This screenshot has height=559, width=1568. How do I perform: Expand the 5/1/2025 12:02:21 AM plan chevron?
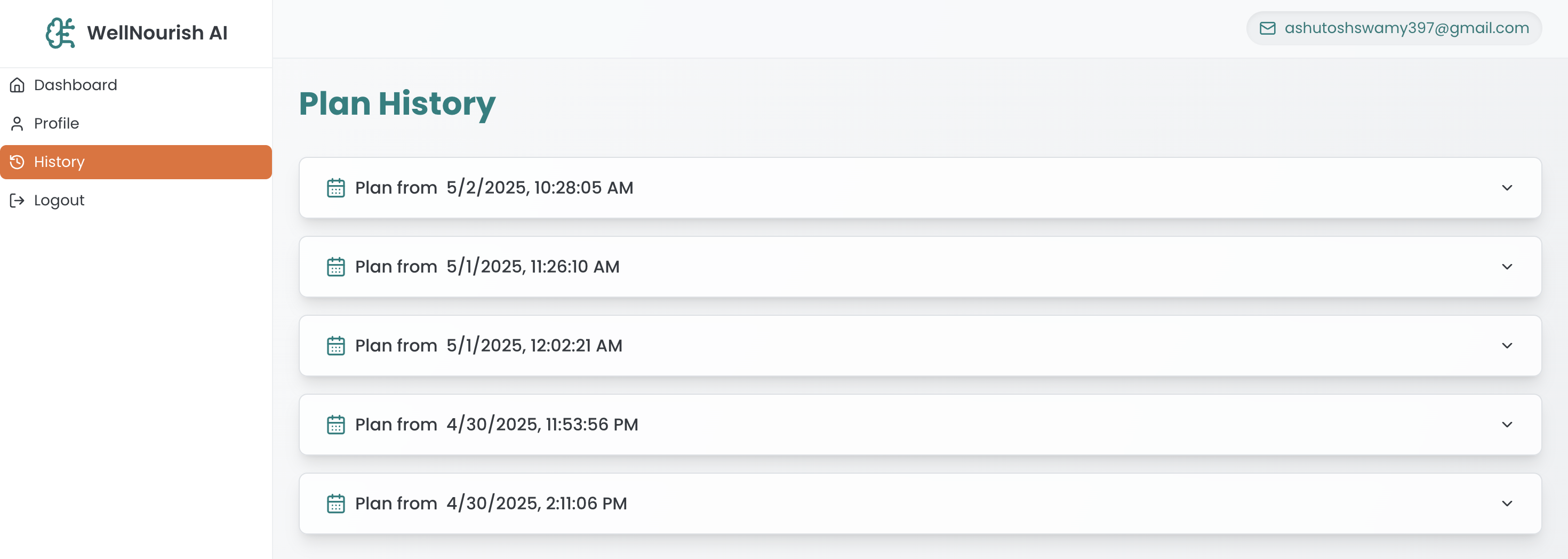click(1507, 346)
